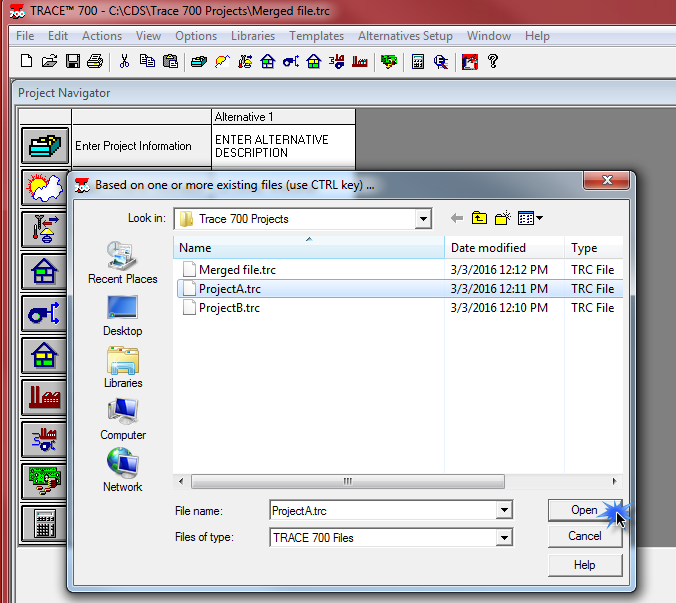This screenshot has width=676, height=603.
Task: Sort by the Date modified column header
Action: tap(504, 248)
